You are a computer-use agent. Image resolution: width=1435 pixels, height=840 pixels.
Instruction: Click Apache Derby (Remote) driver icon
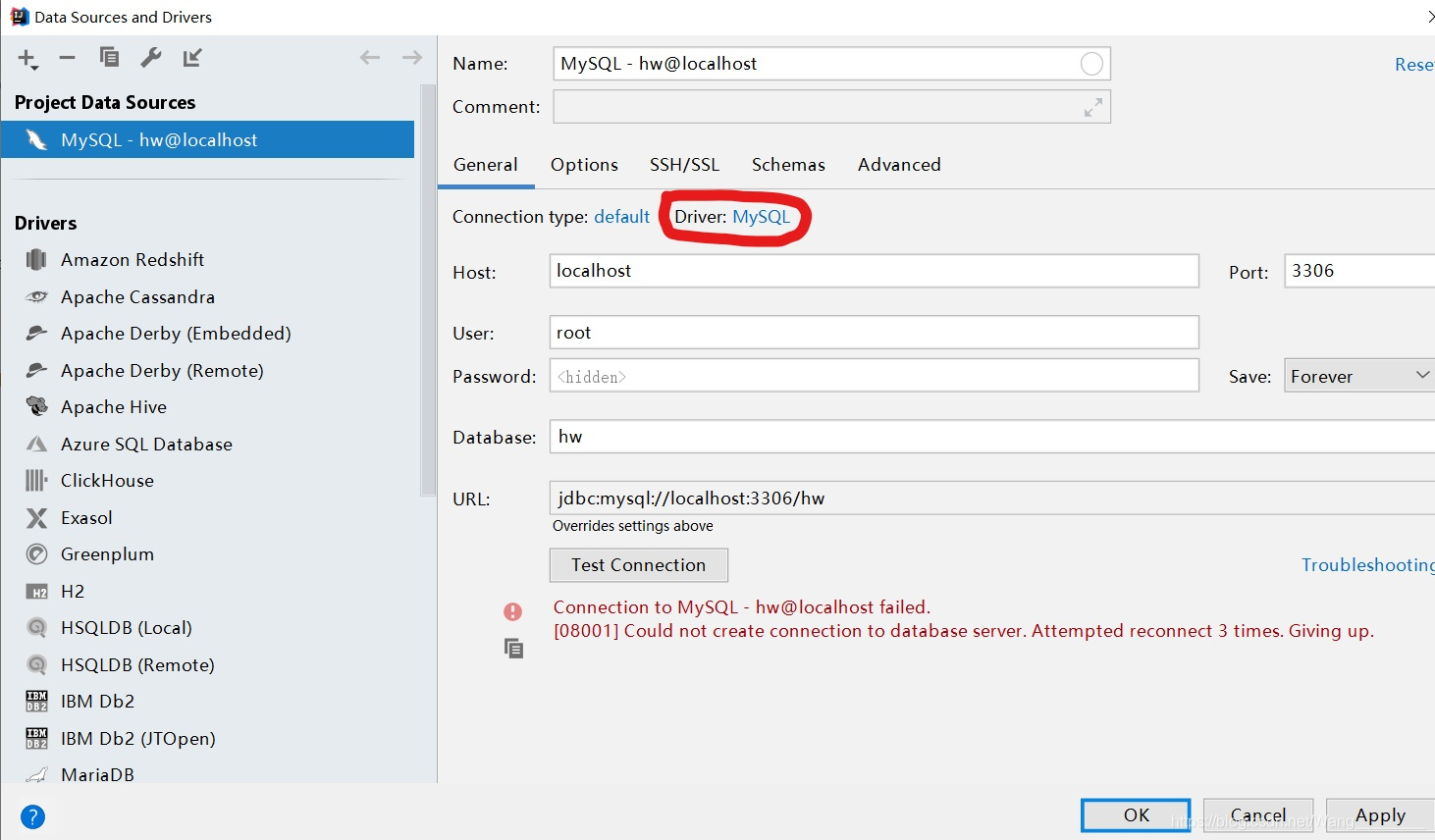[x=36, y=370]
